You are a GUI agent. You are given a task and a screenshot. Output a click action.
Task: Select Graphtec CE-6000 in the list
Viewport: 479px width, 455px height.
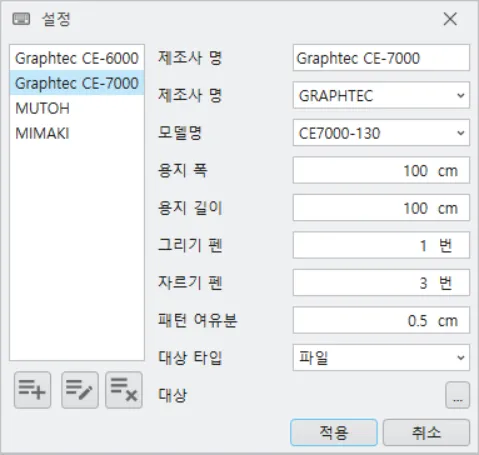click(77, 58)
